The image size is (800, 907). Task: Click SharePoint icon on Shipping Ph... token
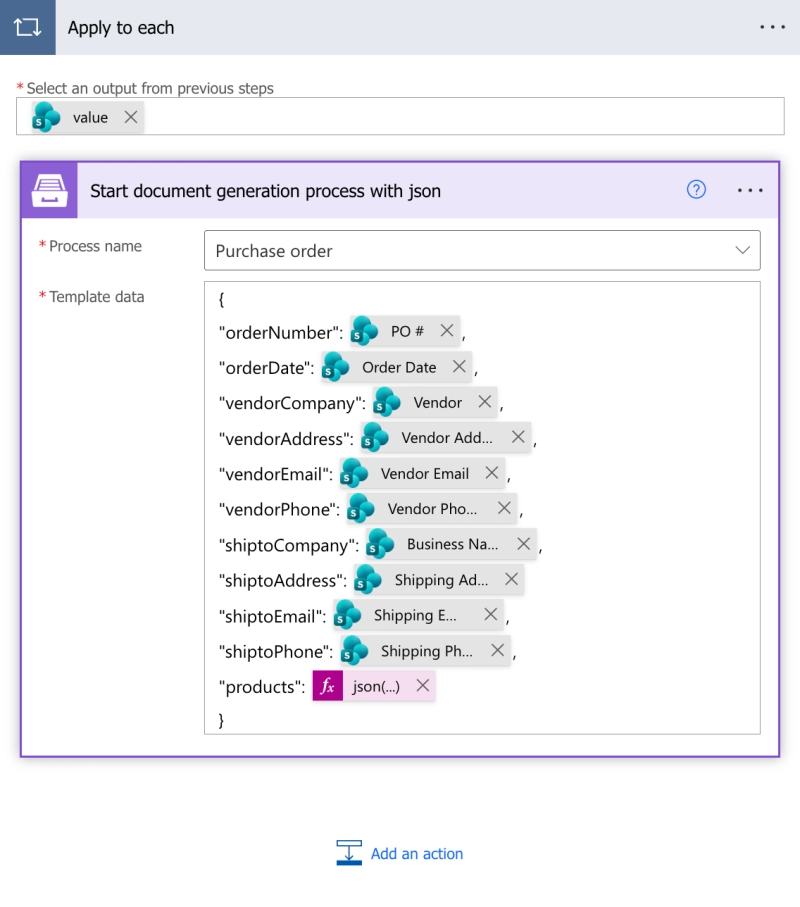[x=355, y=651]
